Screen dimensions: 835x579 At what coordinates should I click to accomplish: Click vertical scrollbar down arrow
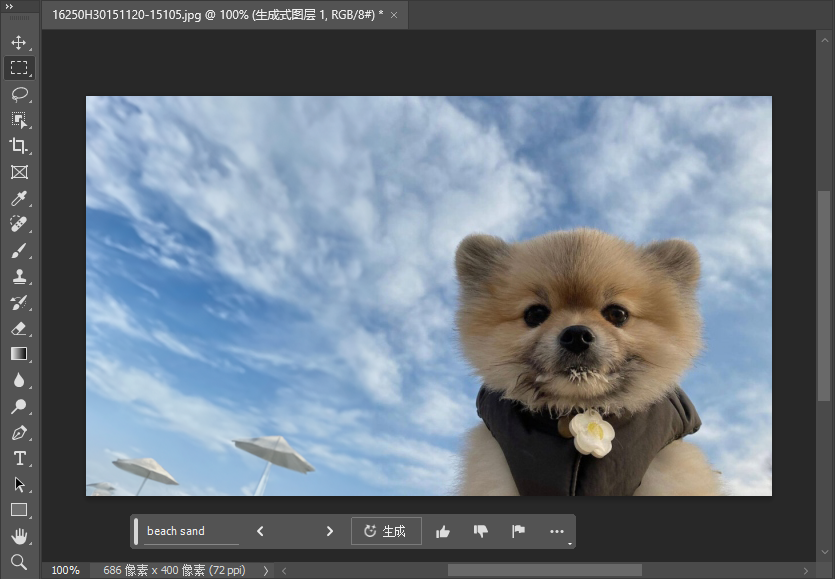click(x=824, y=552)
